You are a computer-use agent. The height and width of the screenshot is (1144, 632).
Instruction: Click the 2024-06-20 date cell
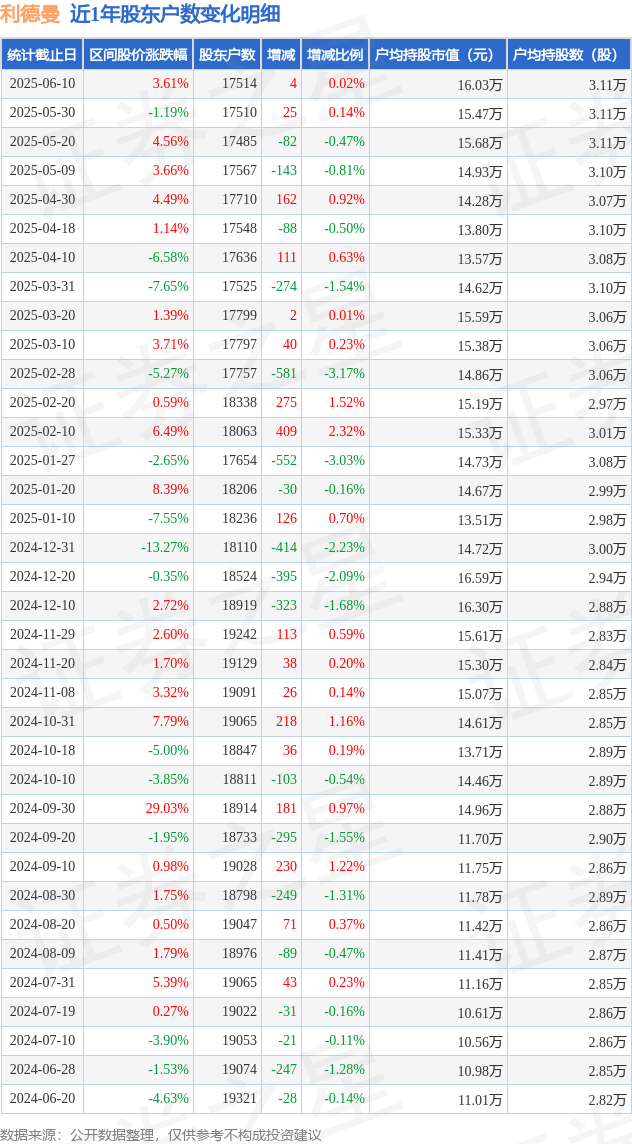click(42, 1099)
